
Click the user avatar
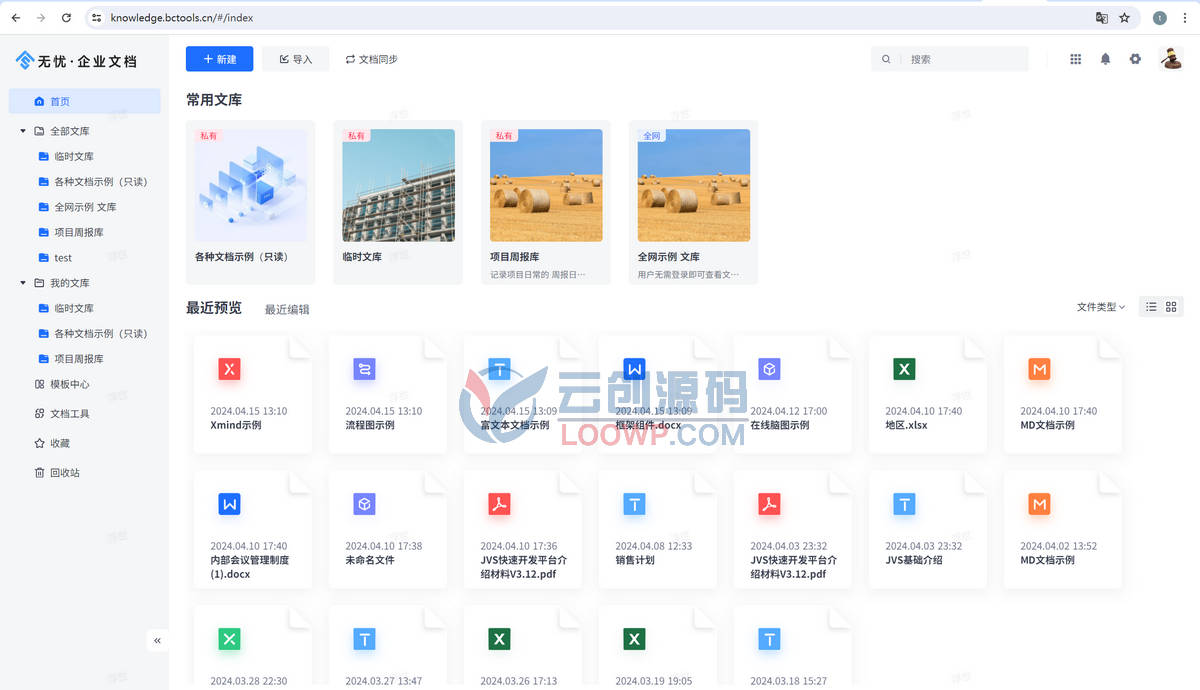(x=1171, y=58)
